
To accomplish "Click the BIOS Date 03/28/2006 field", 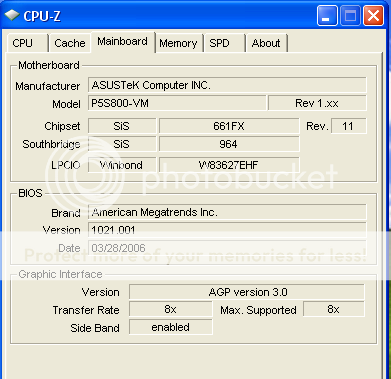I will point(227,248).
